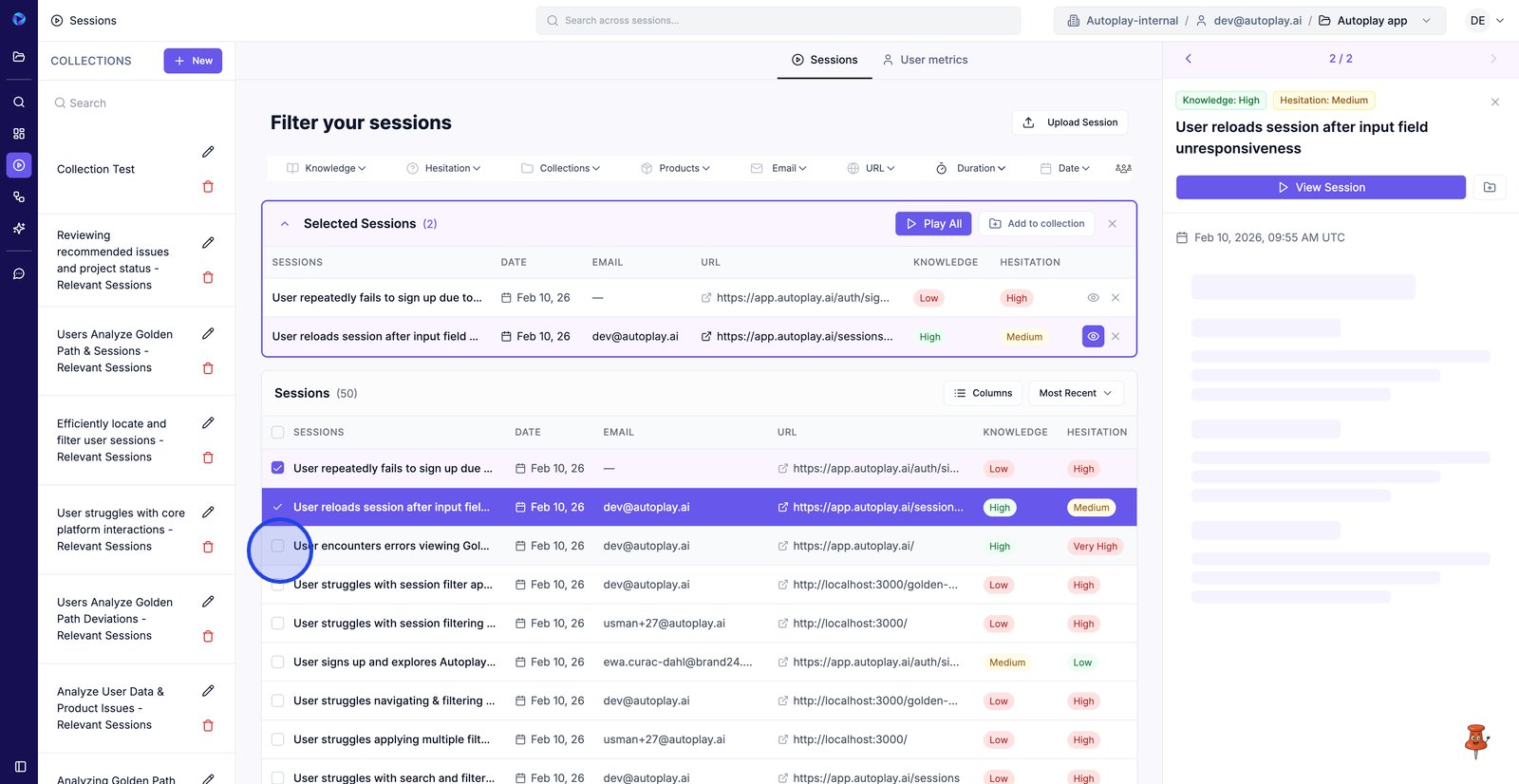Collapse the Selected Sessions section
The height and width of the screenshot is (784, 1519).
coord(285,224)
